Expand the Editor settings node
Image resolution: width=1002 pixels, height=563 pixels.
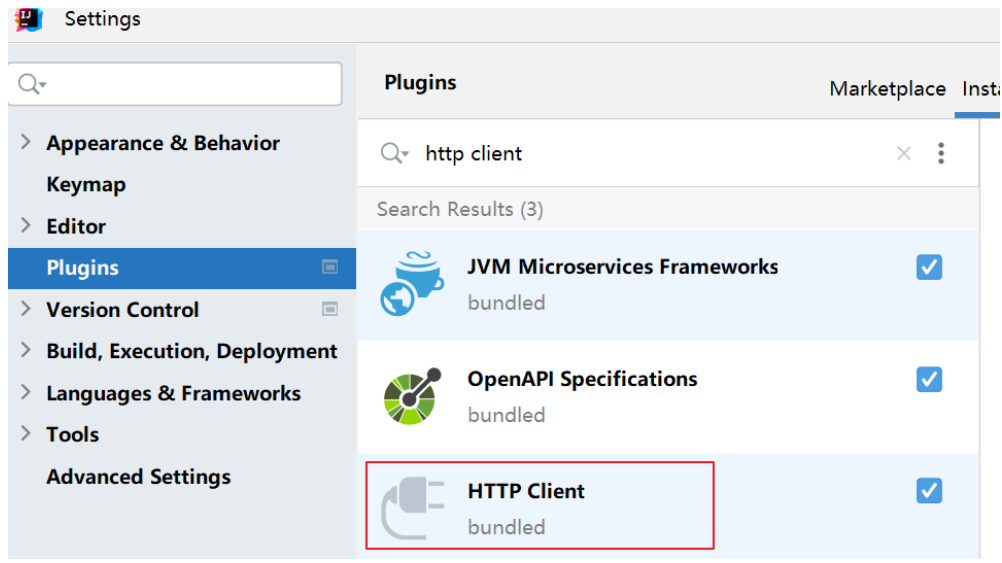pyautogui.click(x=26, y=225)
